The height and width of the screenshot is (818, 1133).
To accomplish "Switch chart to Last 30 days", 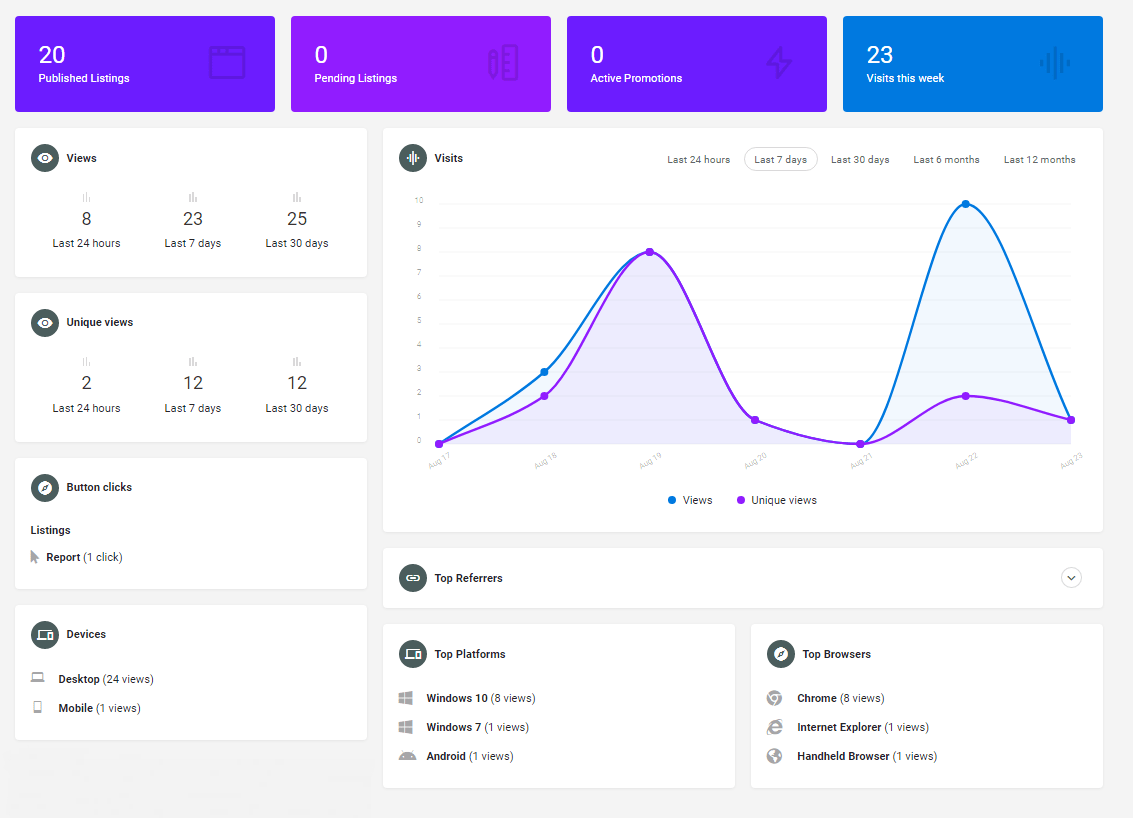I will click(x=860, y=160).
